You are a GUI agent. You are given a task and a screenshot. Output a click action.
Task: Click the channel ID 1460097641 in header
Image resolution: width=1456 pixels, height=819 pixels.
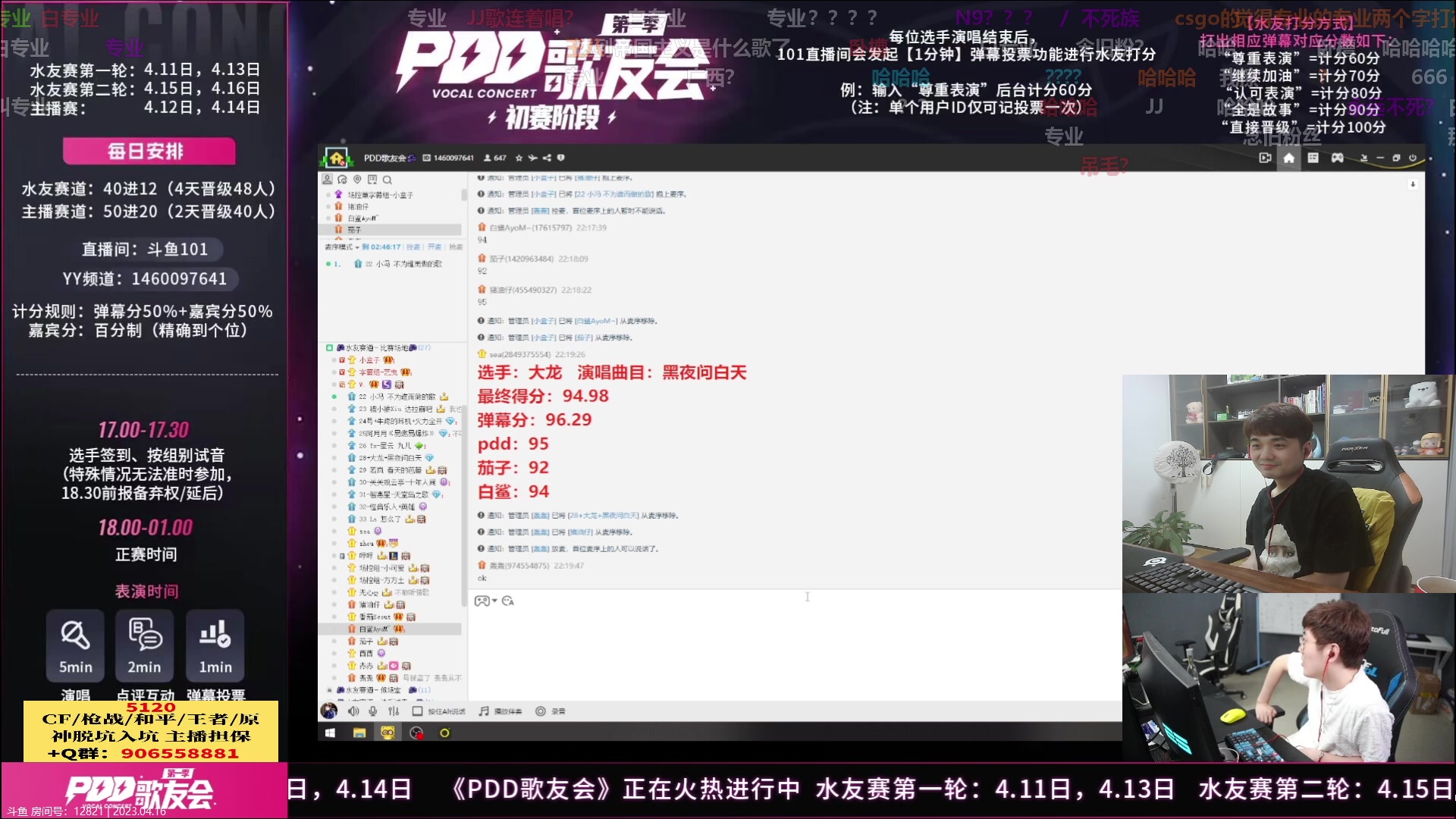[x=453, y=158]
